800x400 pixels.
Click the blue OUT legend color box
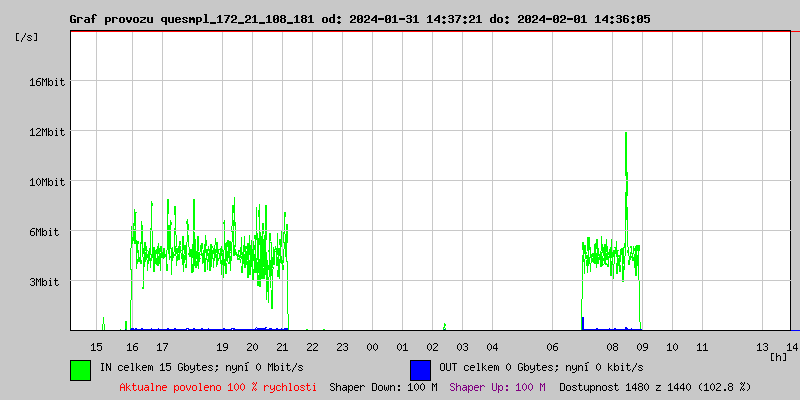[x=420, y=369]
